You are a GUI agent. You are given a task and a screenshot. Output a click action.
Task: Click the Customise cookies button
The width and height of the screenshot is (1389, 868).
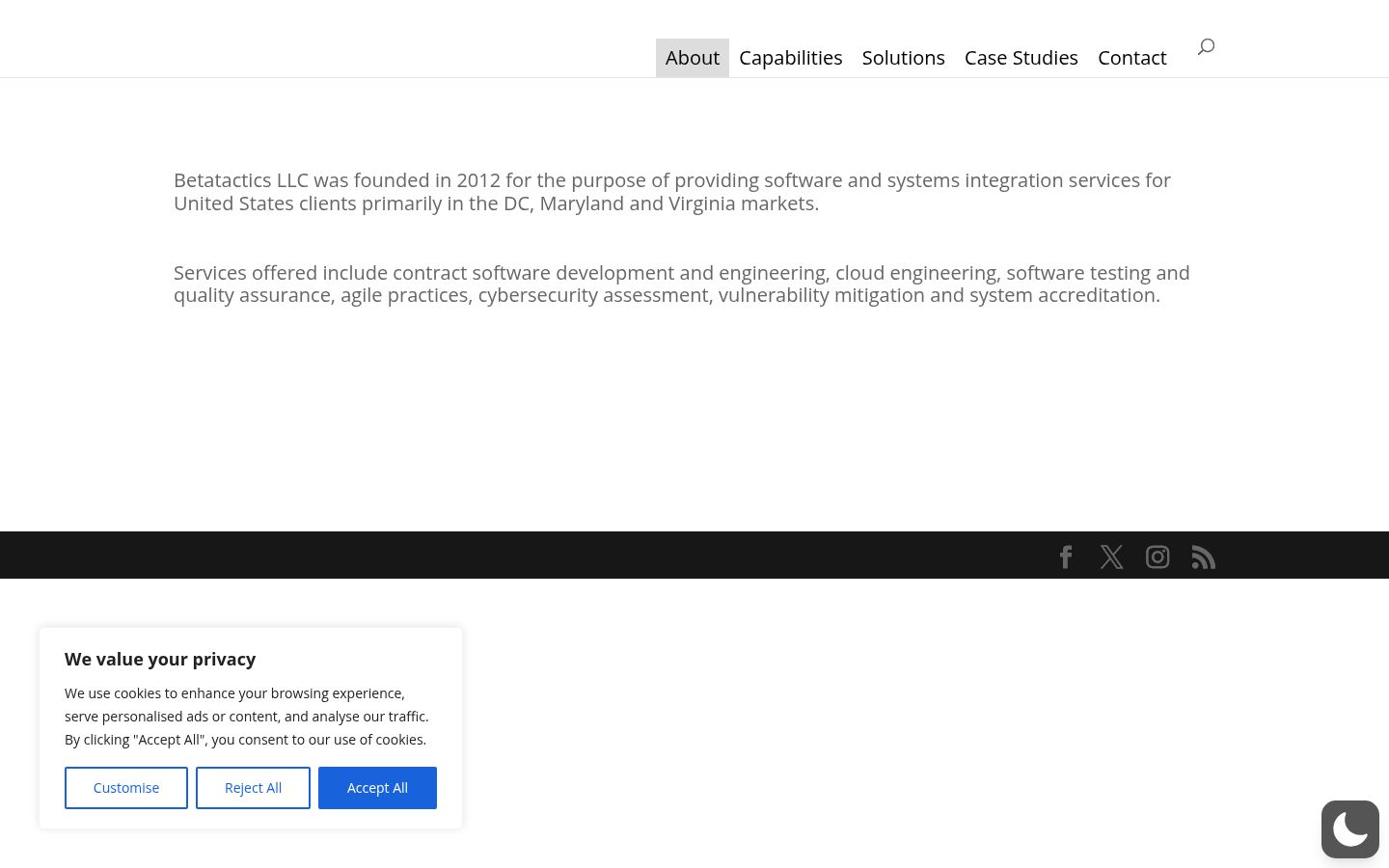pyautogui.click(x=126, y=788)
